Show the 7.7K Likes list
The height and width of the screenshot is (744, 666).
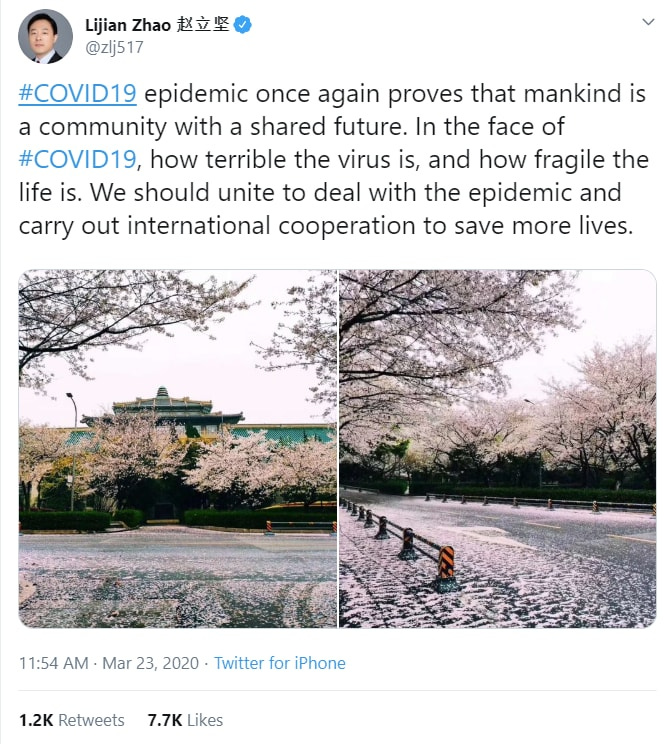coord(185,720)
